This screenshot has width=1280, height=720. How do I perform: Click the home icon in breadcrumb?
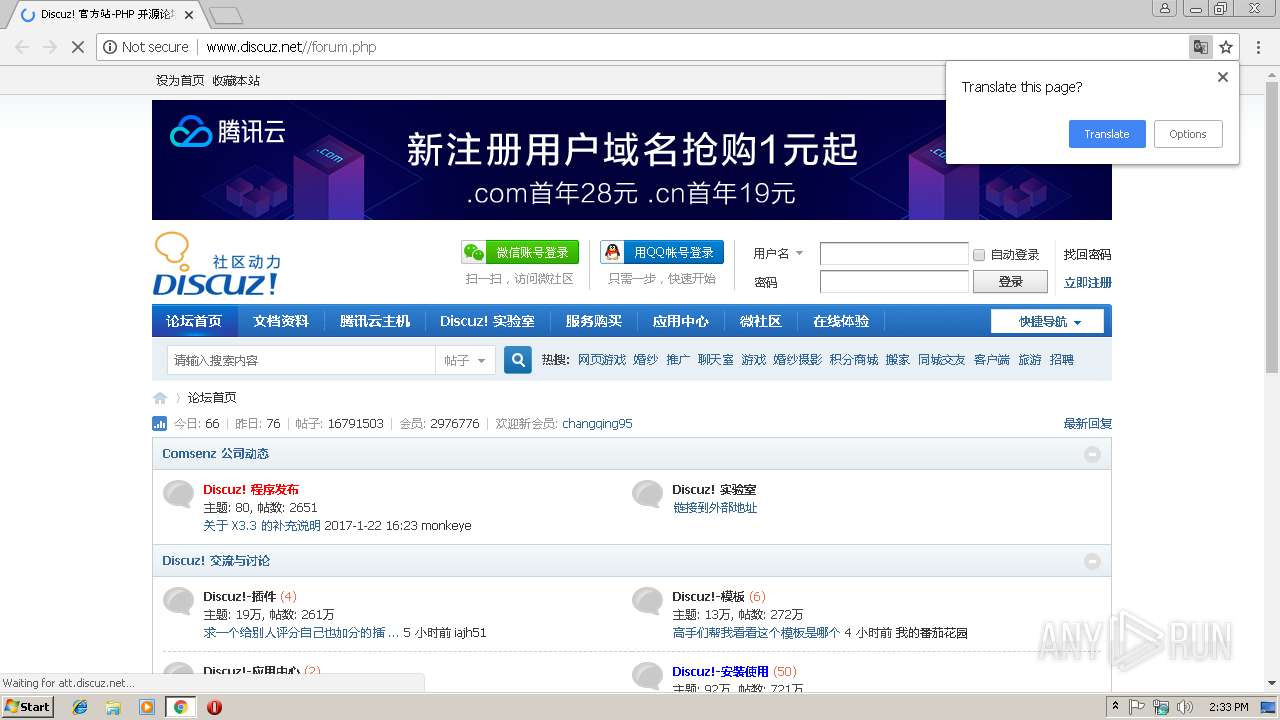(160, 397)
